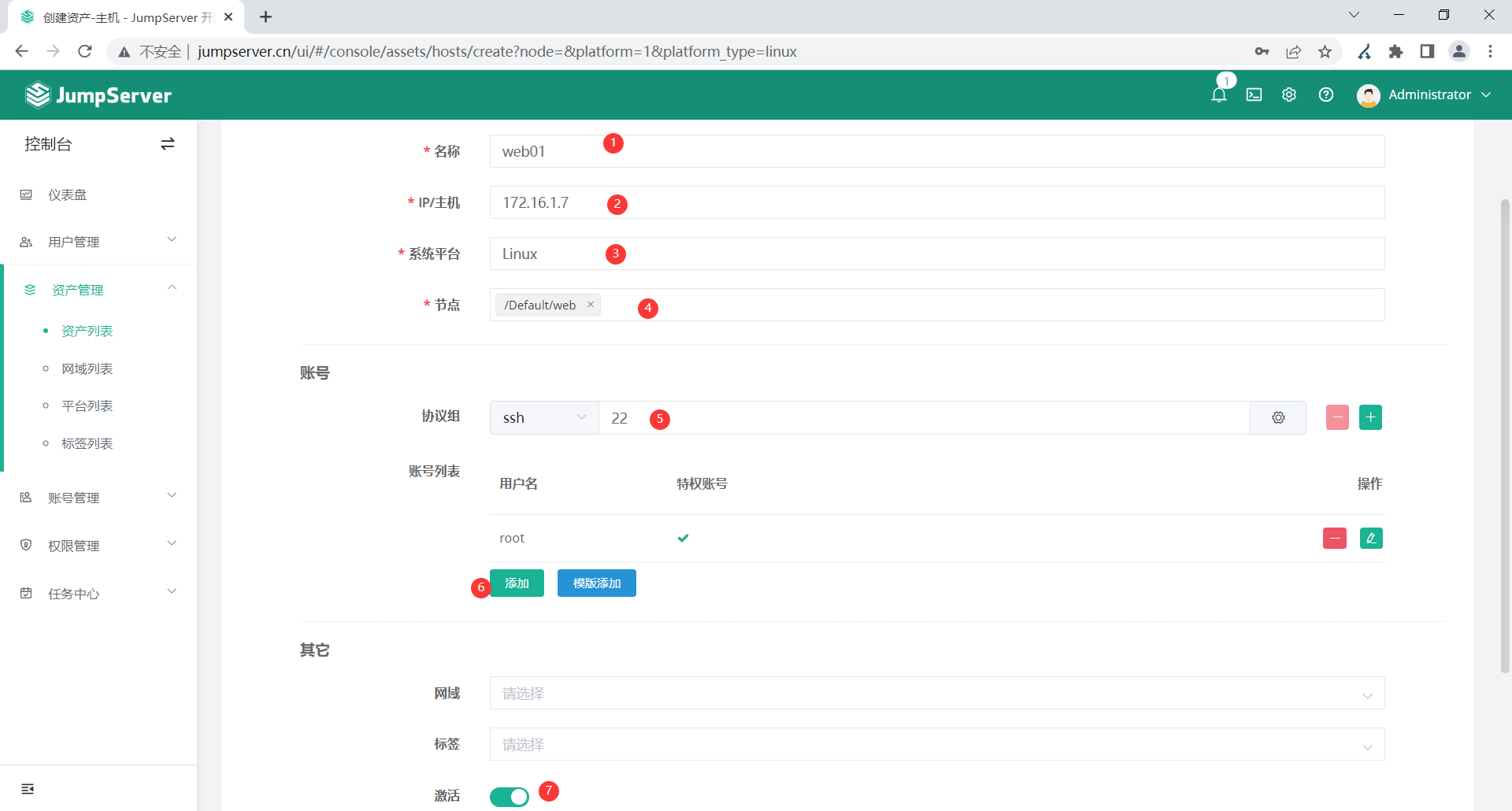Open Chrome three-dot menu
The image size is (1512, 811).
tap(1491, 51)
